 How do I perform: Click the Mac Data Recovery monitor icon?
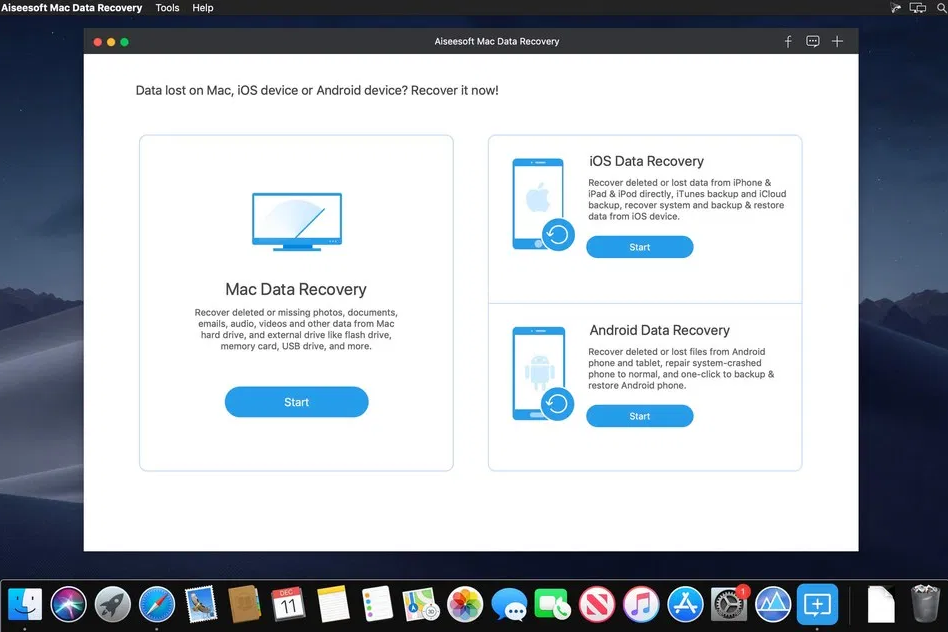point(296,220)
